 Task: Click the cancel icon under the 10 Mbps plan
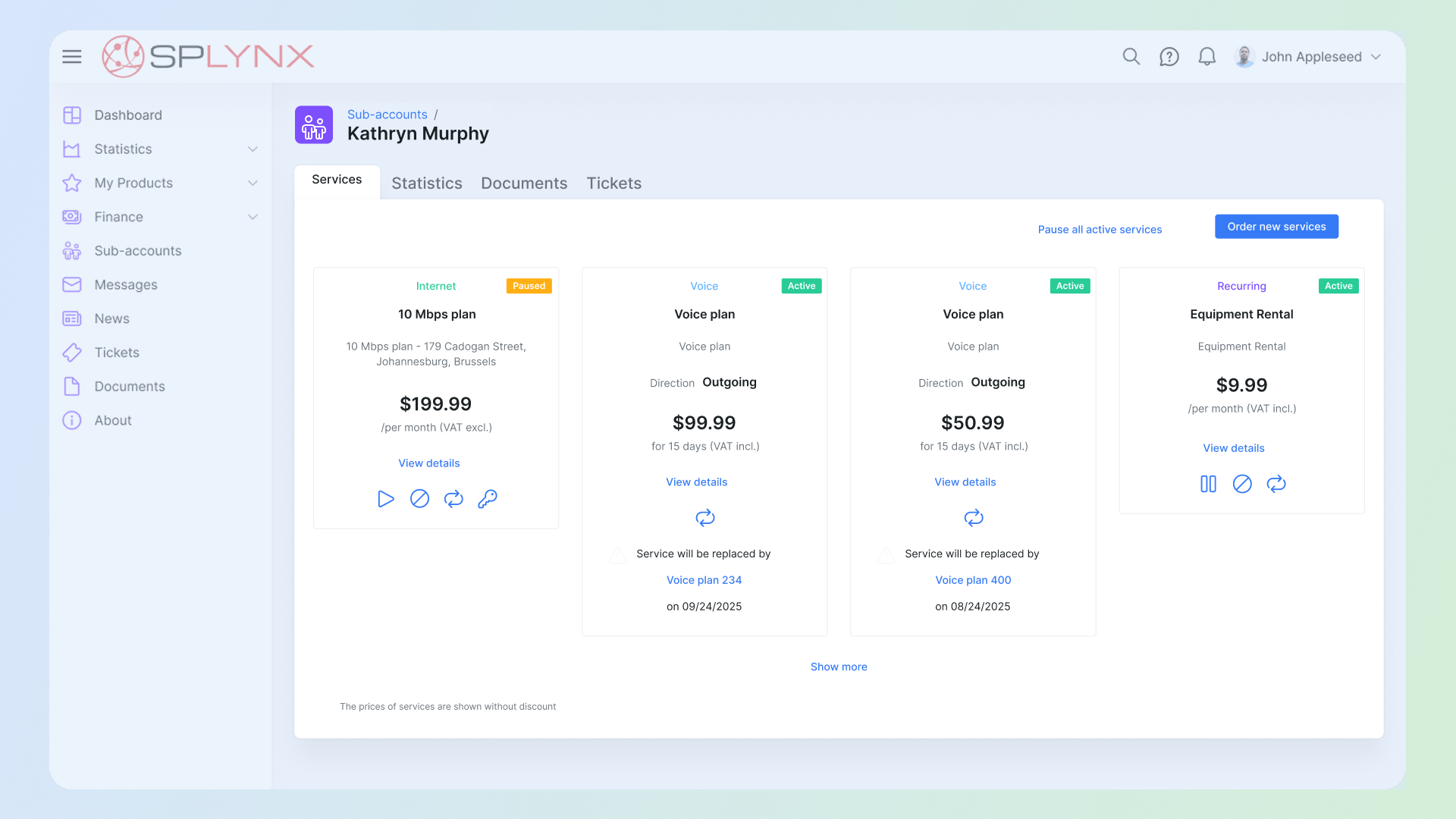click(419, 498)
